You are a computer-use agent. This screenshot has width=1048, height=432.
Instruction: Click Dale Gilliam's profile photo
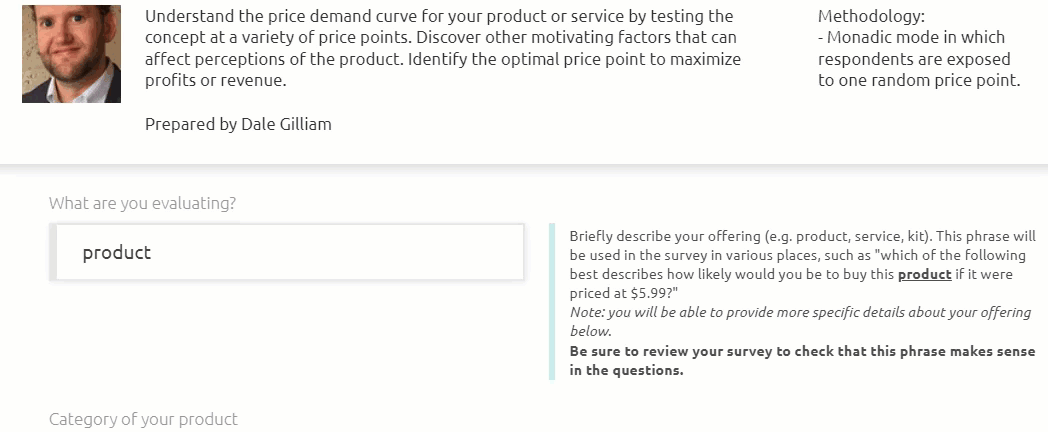click(x=72, y=53)
